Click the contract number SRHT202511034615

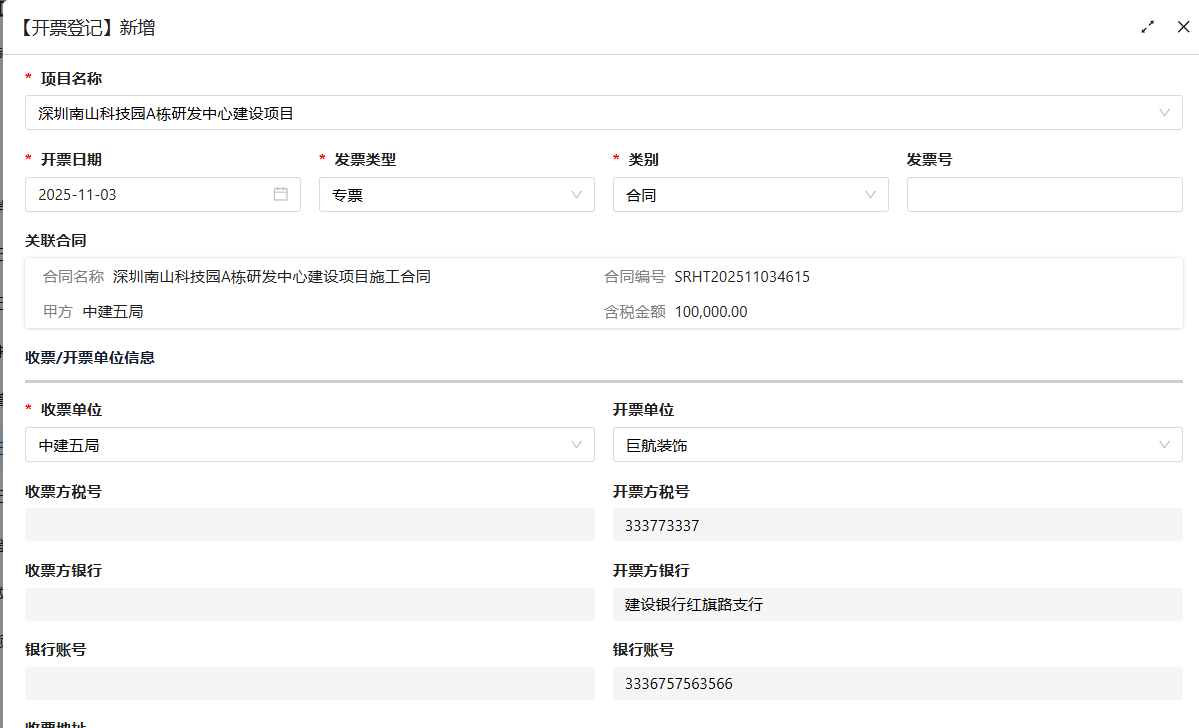click(742, 277)
